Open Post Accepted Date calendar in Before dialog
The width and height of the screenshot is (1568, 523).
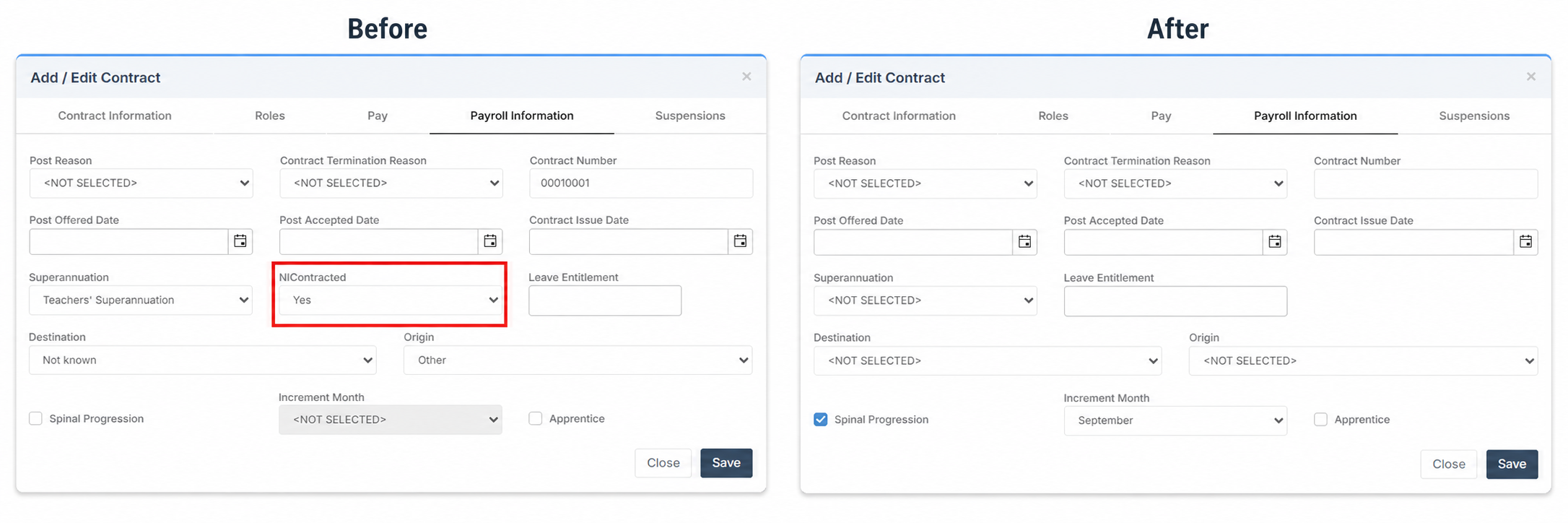click(x=490, y=241)
